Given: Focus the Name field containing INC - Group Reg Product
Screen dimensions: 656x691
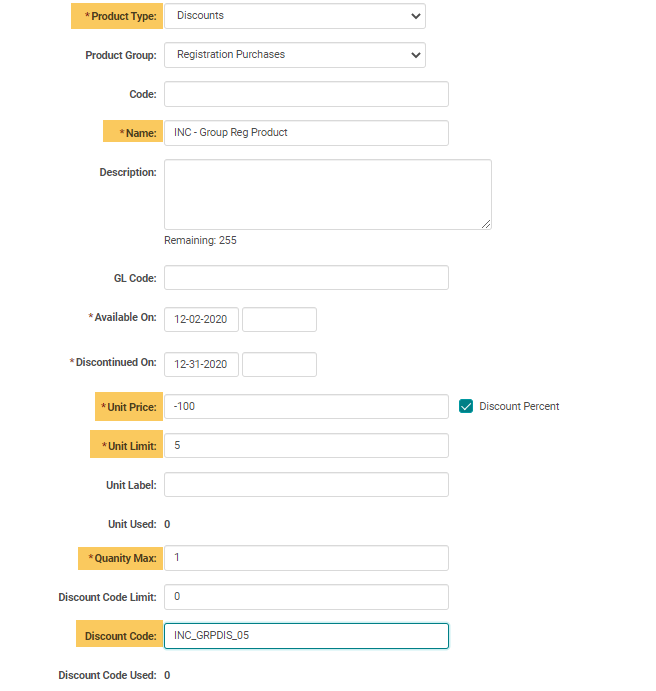Looking at the screenshot, I should (x=306, y=133).
